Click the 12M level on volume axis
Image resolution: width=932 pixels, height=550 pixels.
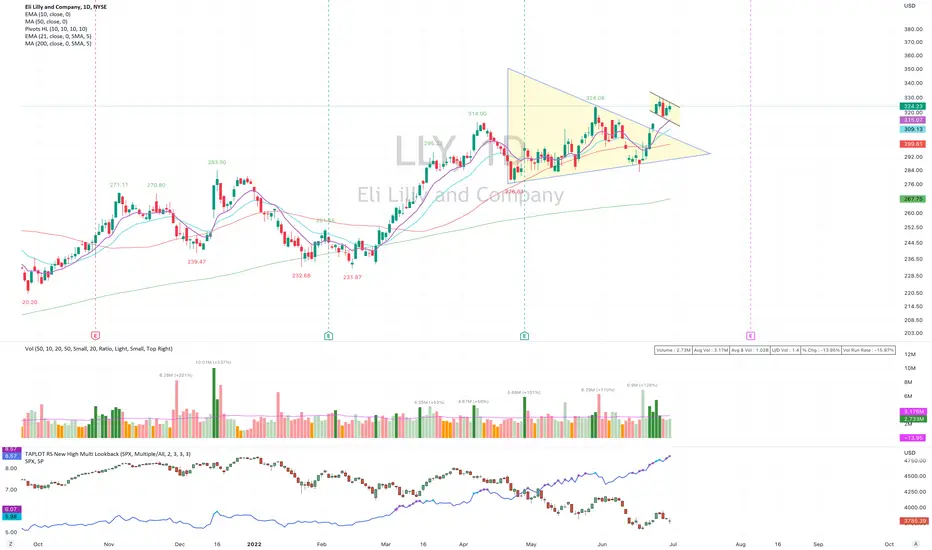[x=909, y=354]
